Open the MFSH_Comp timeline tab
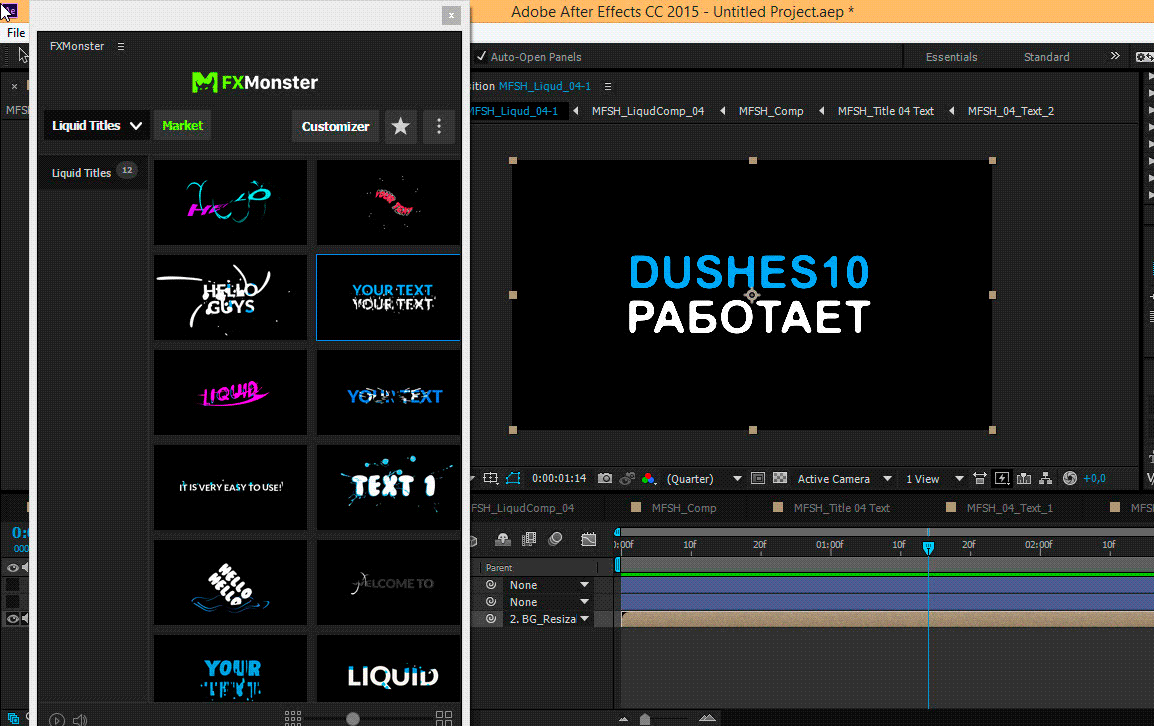Image resolution: width=1154 pixels, height=726 pixels. point(684,508)
